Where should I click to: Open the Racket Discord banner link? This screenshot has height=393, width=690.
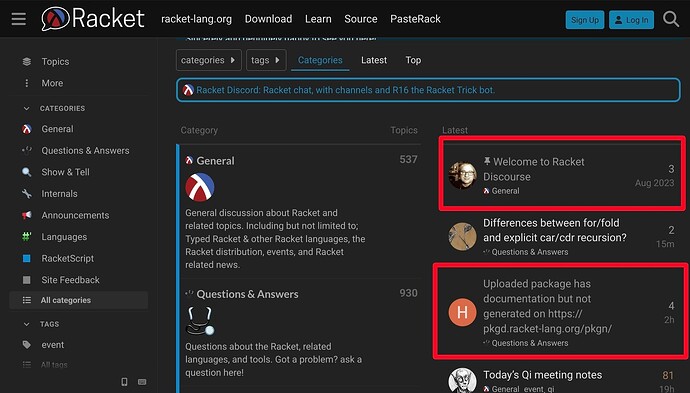click(x=345, y=90)
